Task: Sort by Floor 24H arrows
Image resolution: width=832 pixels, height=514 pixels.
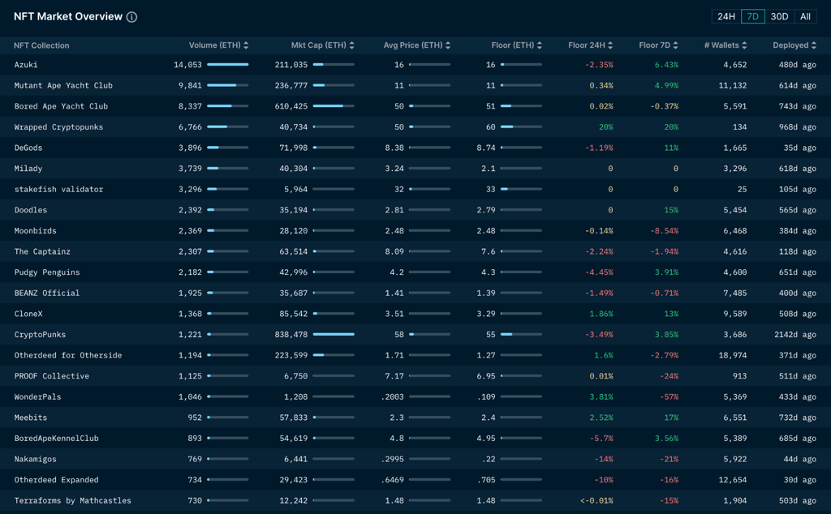Action: point(610,46)
